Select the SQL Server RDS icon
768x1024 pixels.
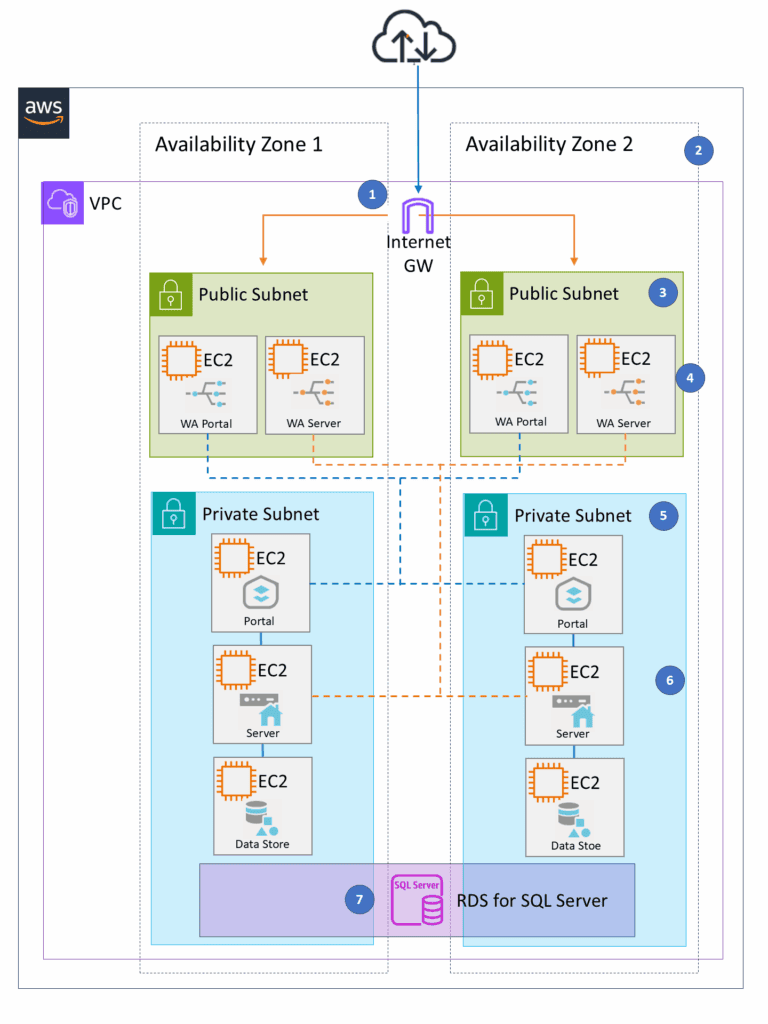[x=418, y=898]
